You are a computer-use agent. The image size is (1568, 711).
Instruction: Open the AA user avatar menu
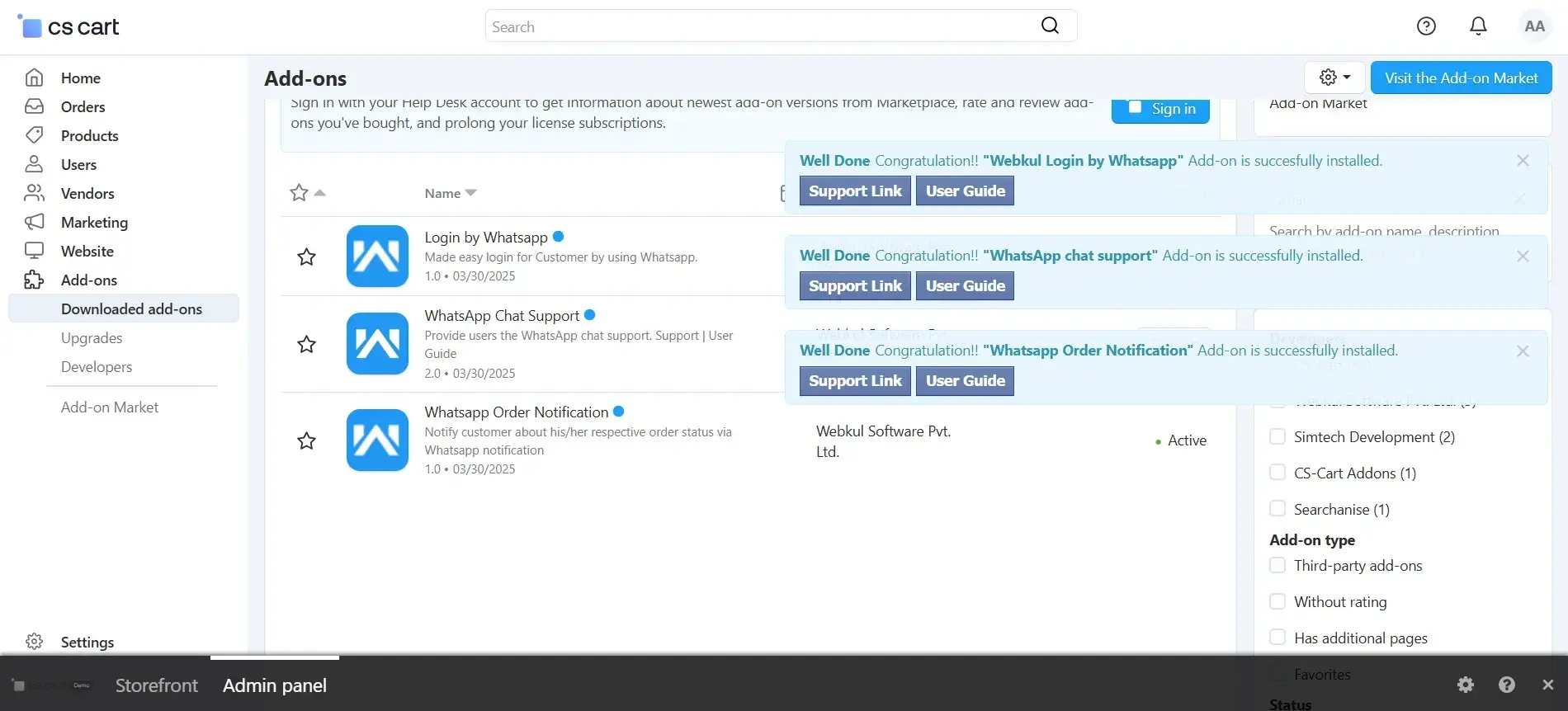(x=1534, y=26)
